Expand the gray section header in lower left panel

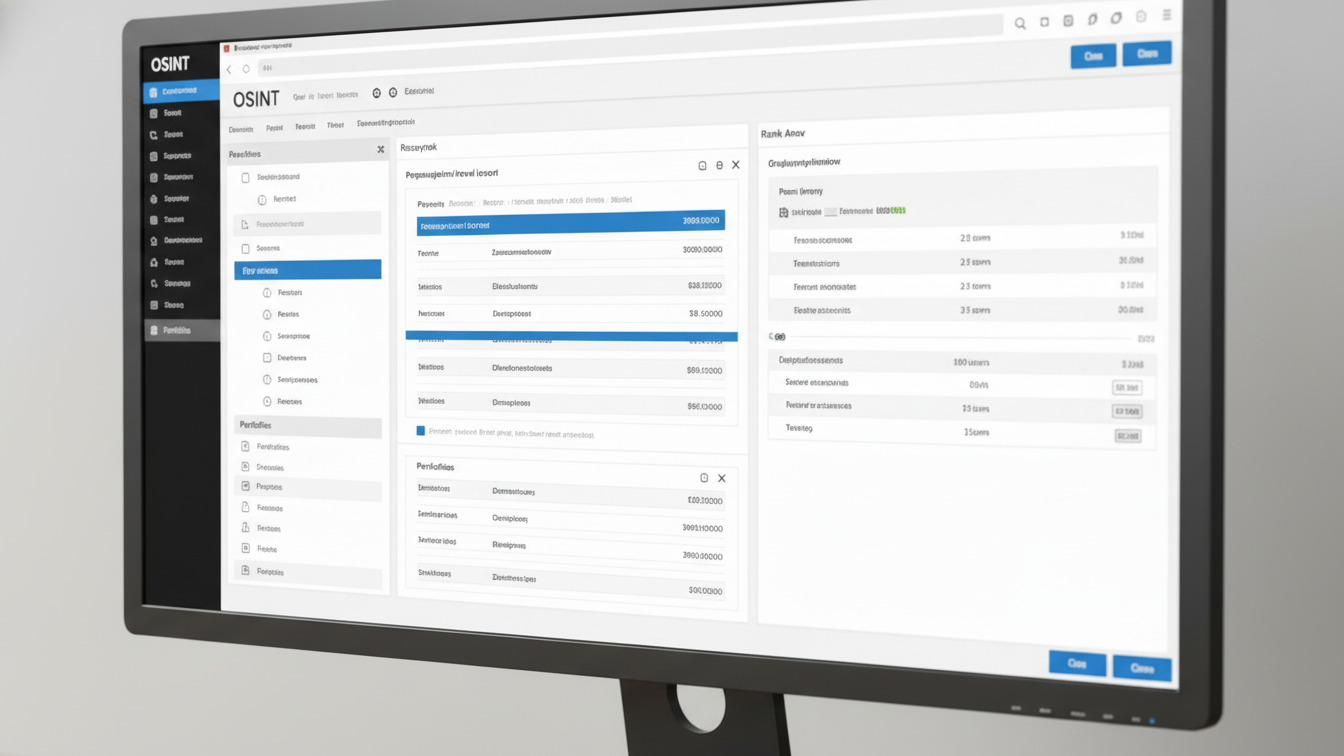(307, 425)
